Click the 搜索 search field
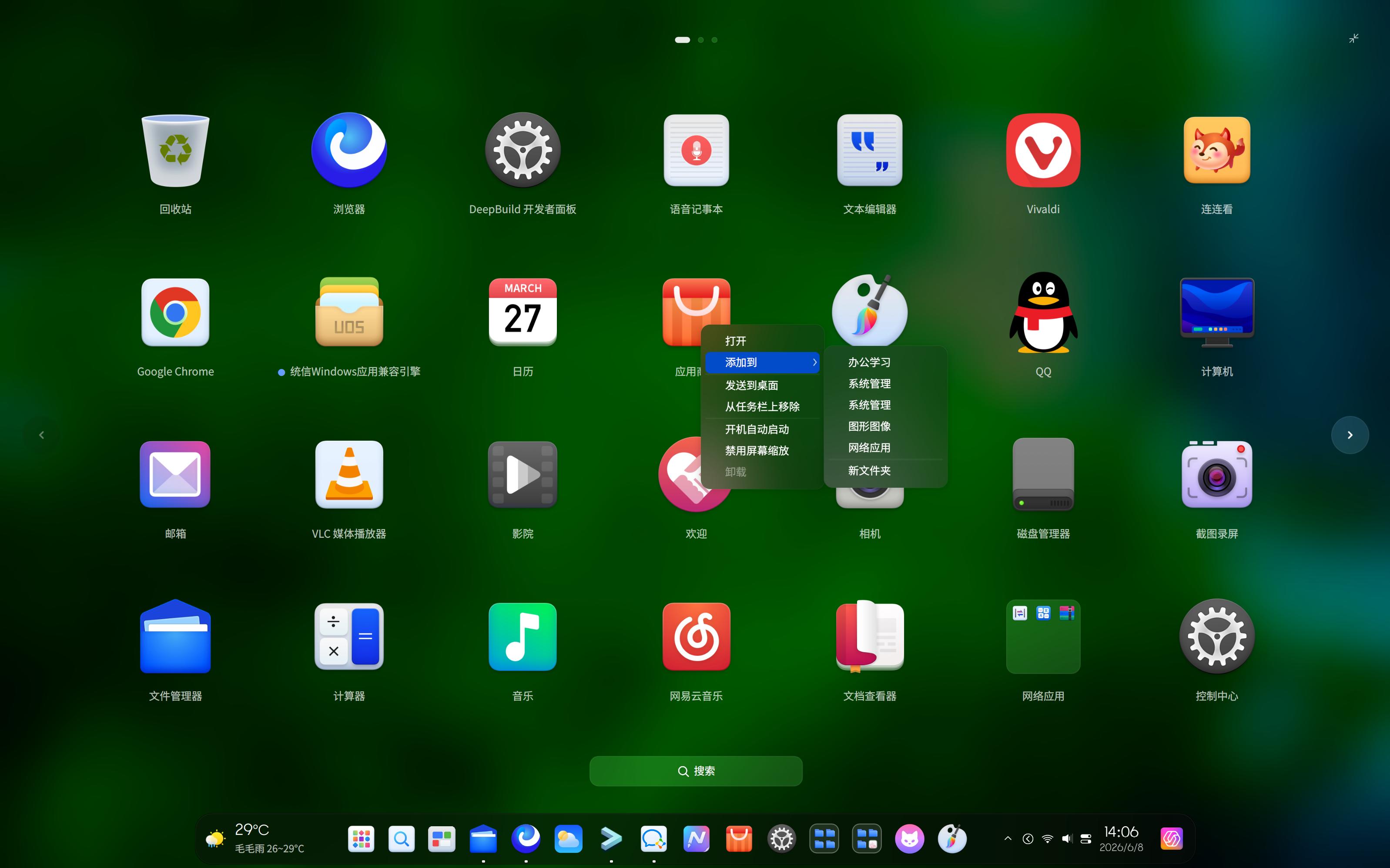Screen dimensions: 1390x868 (x=696, y=771)
